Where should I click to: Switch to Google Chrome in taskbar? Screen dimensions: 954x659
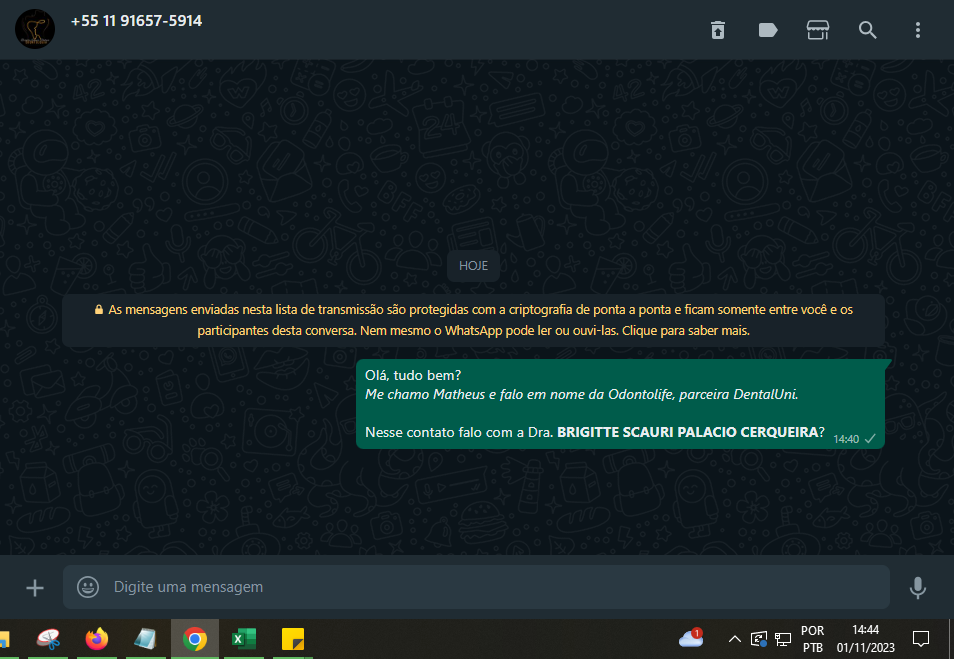pyautogui.click(x=195, y=639)
